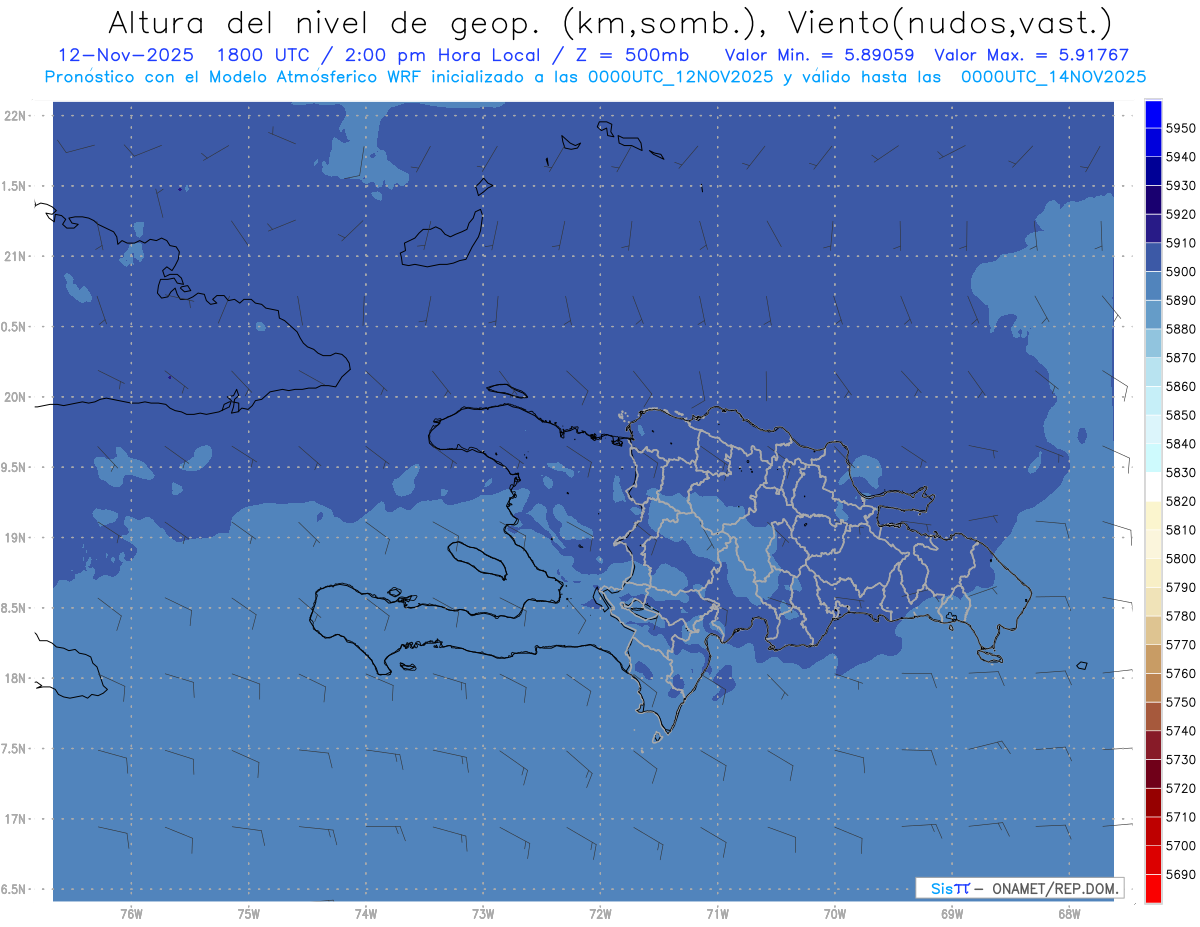The width and height of the screenshot is (1200, 927).
Task: Click the 73W longitude label
Action: click(x=483, y=915)
